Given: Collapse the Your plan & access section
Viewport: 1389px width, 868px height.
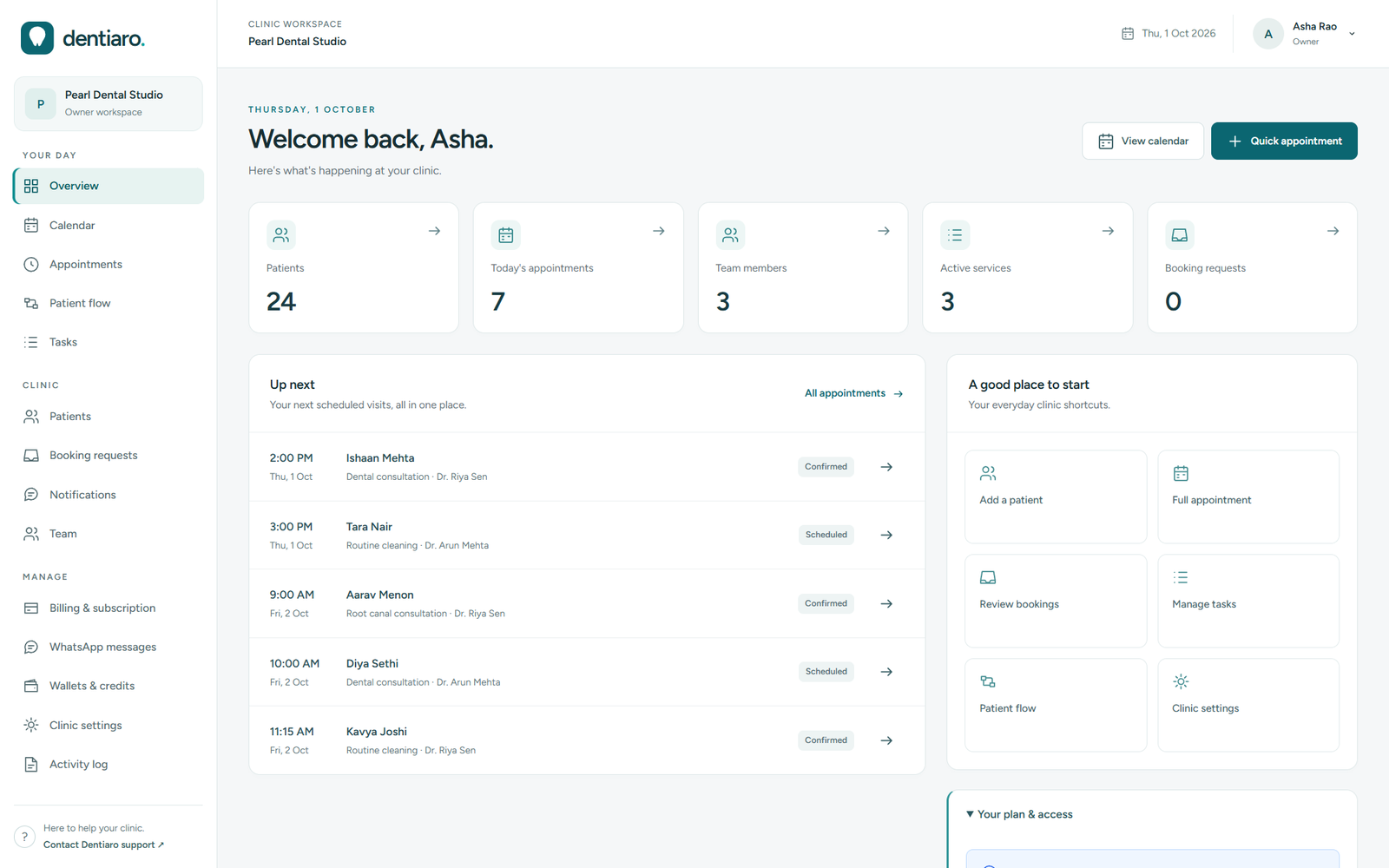Looking at the screenshot, I should click(x=1019, y=814).
